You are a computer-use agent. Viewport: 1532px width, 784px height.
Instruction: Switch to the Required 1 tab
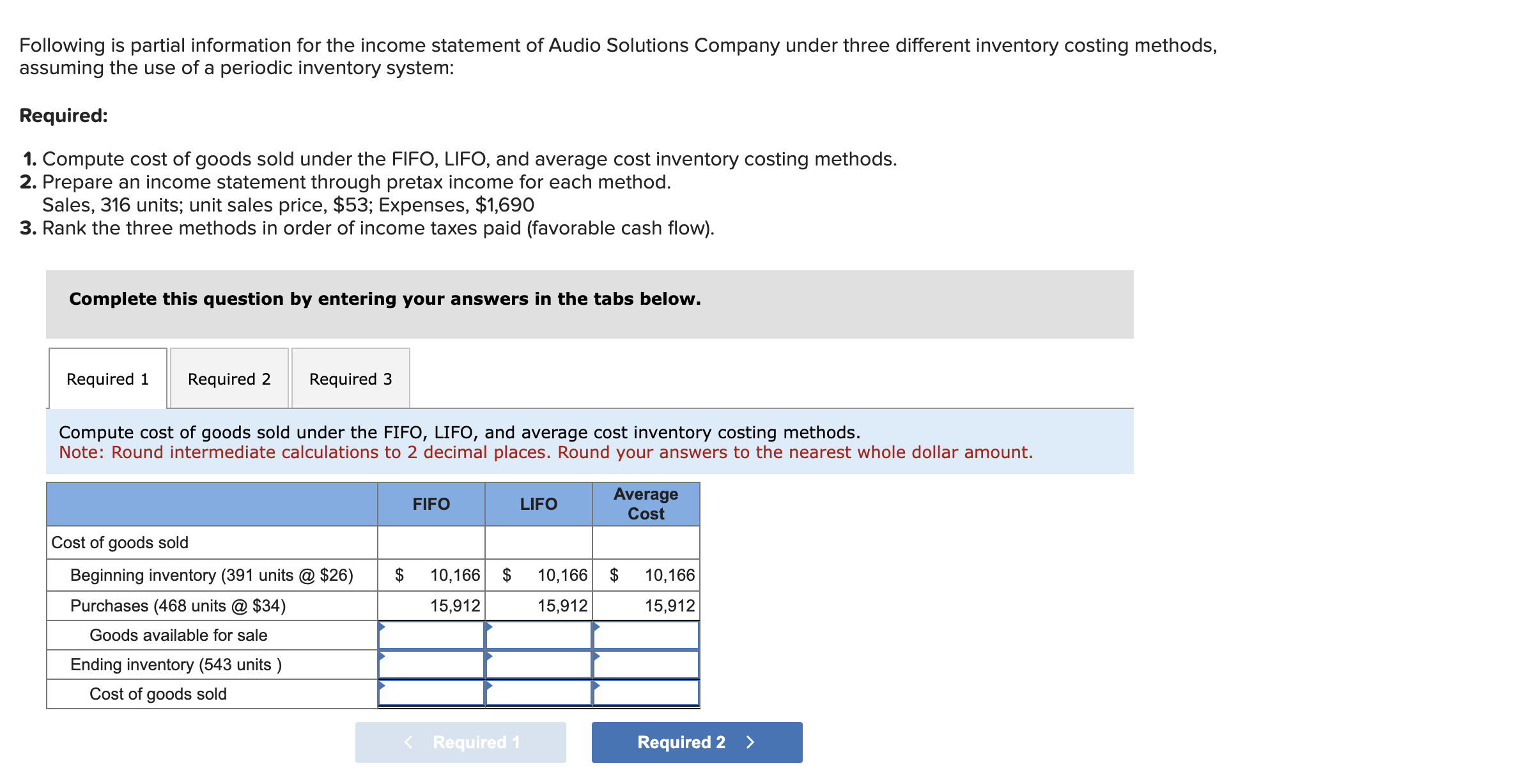point(107,379)
